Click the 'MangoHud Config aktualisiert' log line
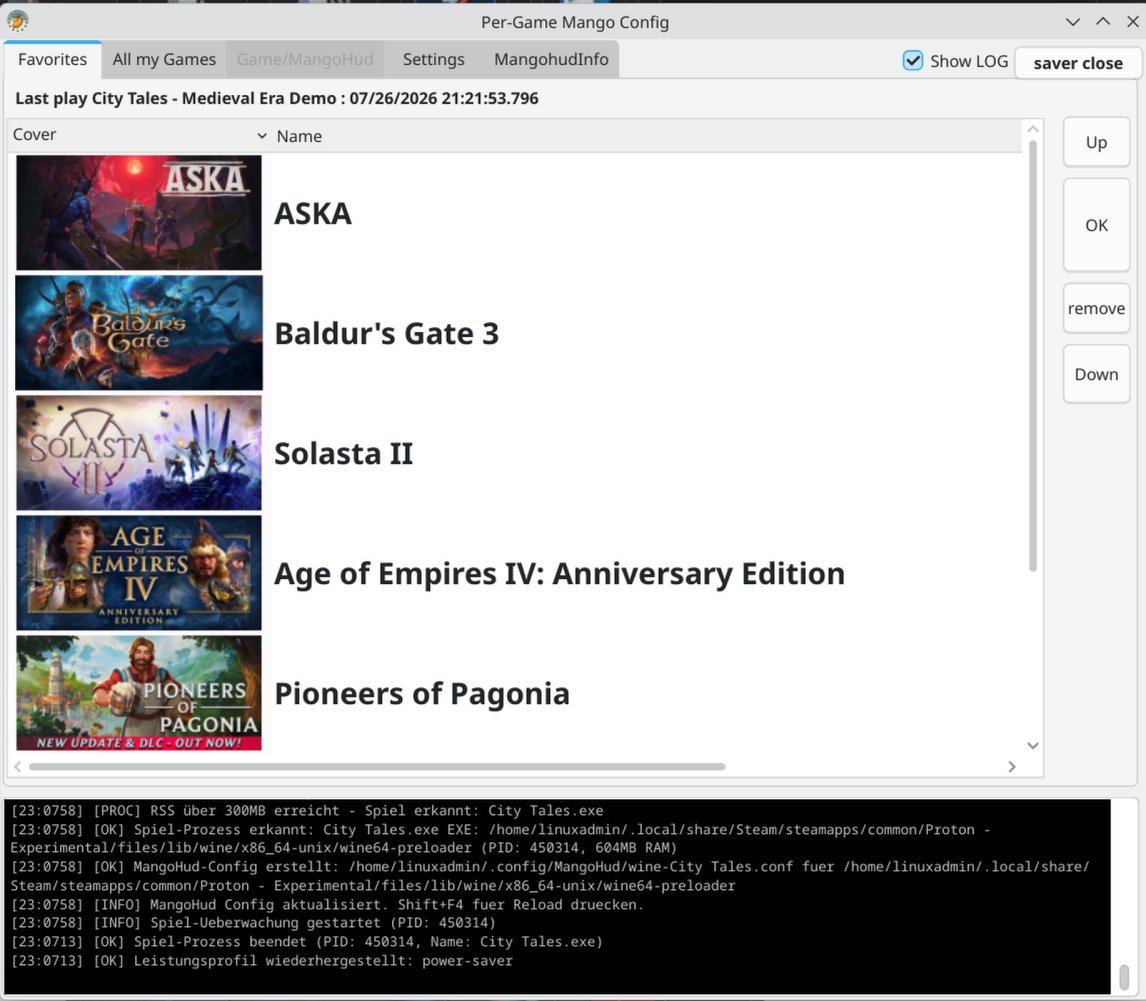Viewport: 1146px width, 1001px height. tap(327, 905)
